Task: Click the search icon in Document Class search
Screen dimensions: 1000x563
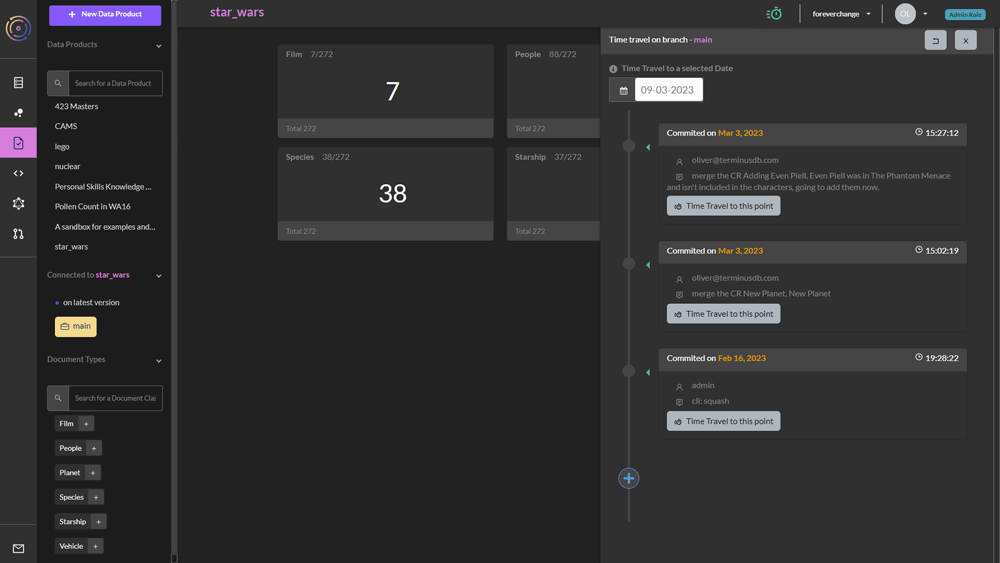Action: click(58, 398)
